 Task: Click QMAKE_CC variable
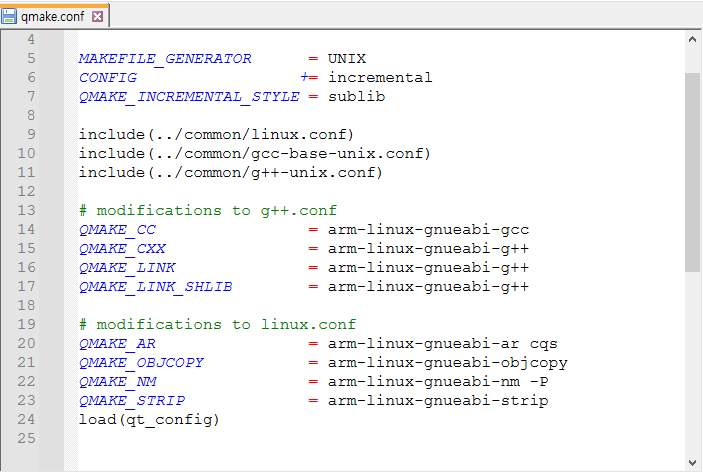click(x=117, y=230)
